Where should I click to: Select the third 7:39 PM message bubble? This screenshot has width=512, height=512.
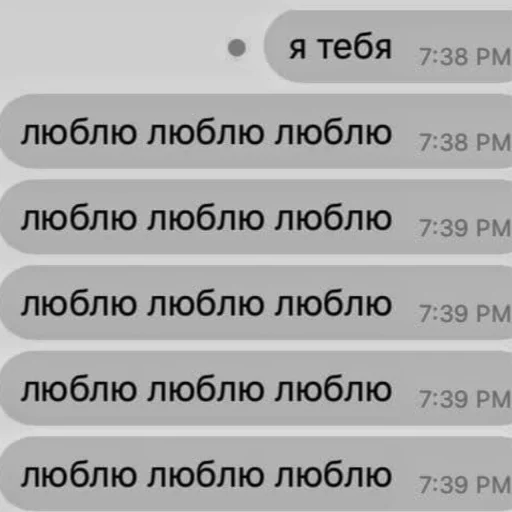pyautogui.click(x=256, y=388)
